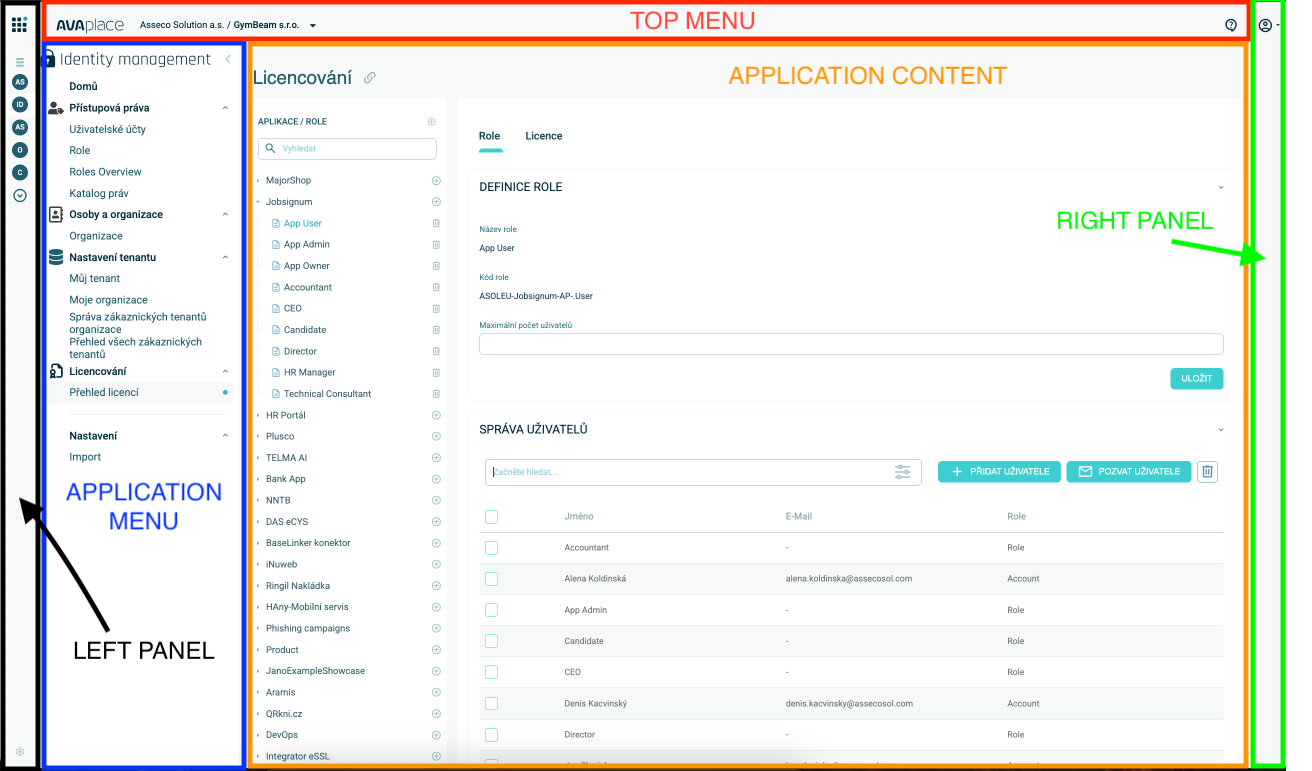Image resolution: width=1312 pixels, height=771 pixels.
Task: Check the CEO user row checkbox
Action: tap(491, 672)
